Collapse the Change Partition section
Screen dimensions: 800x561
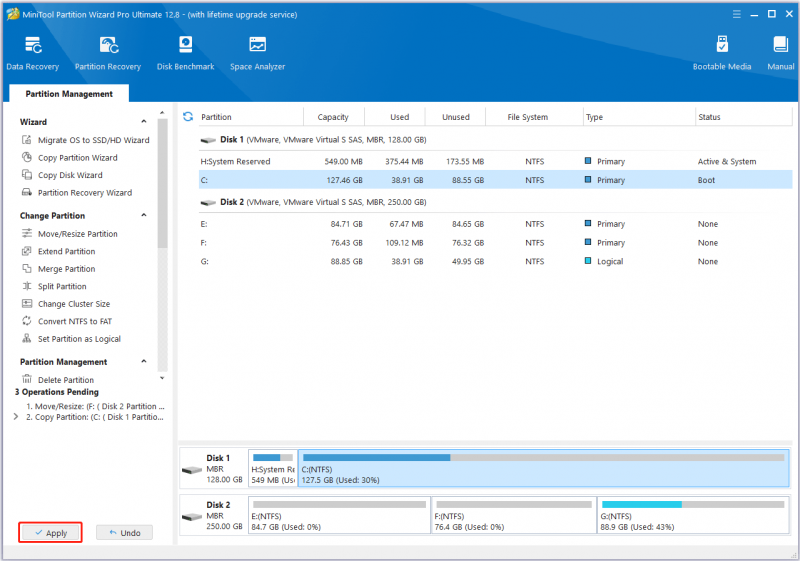tap(144, 215)
